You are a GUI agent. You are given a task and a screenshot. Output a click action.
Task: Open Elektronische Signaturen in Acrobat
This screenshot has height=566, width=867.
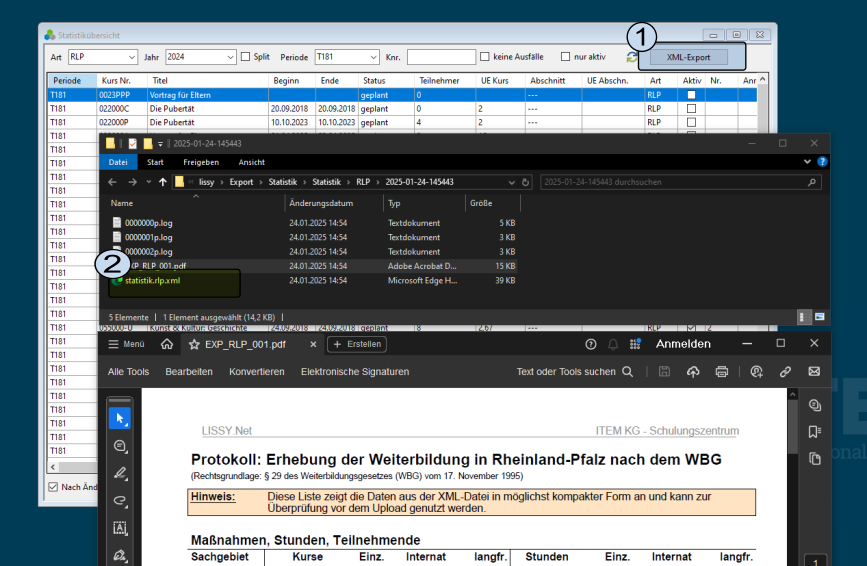[x=355, y=372]
